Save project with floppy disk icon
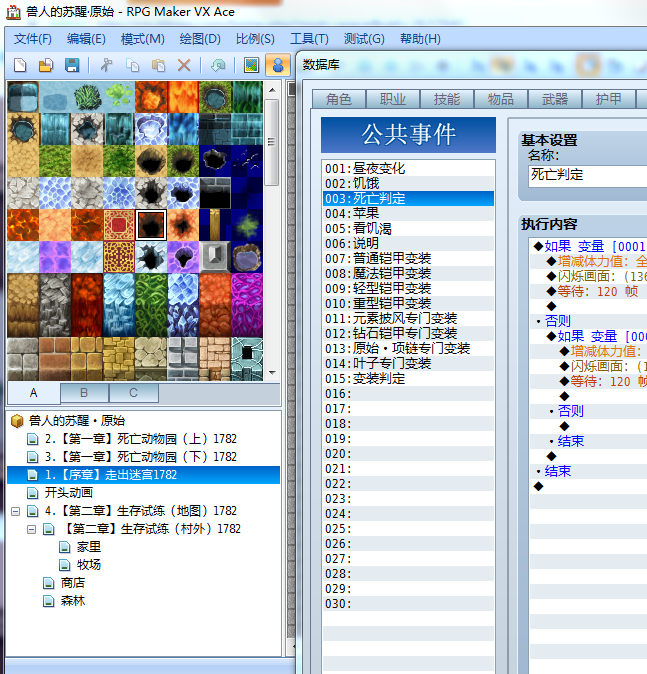Image resolution: width=647 pixels, height=674 pixels. click(72, 65)
